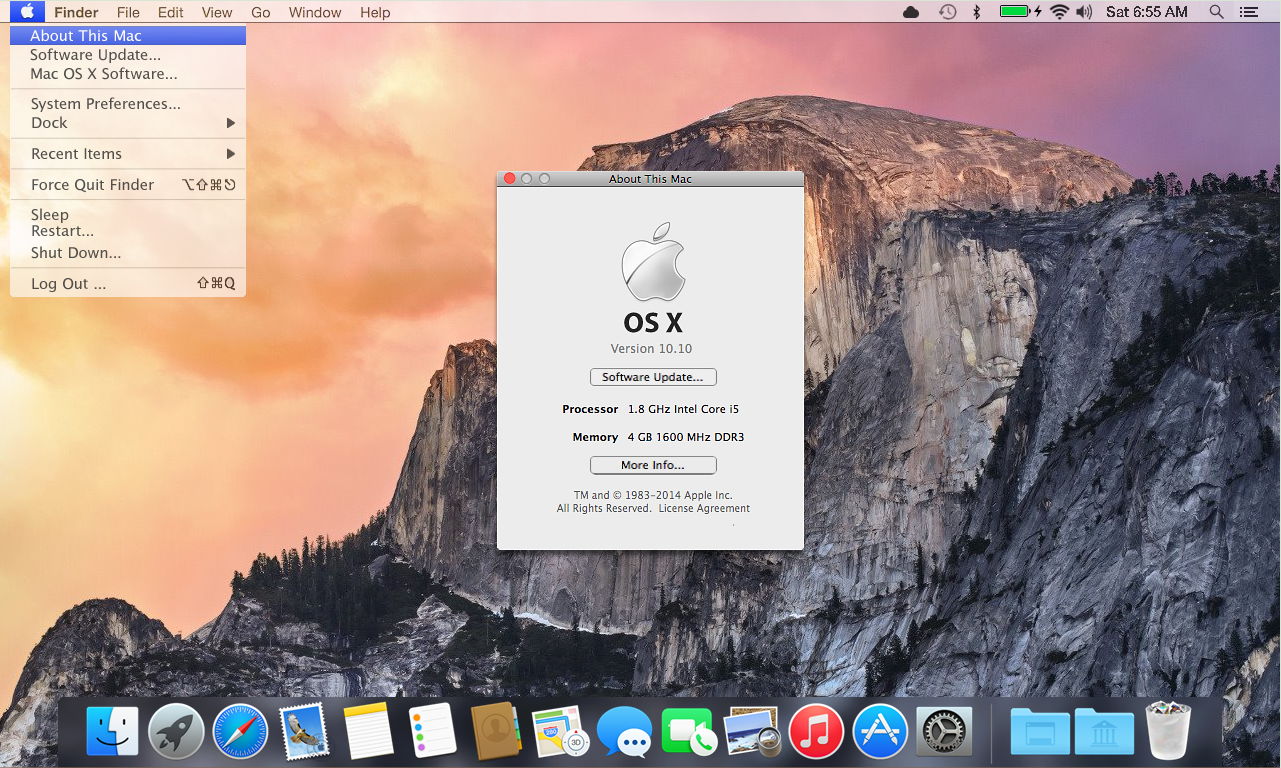Screen dimensions: 1281x768
Task: Choose Software Update... in Apple menu
Action: point(128,55)
